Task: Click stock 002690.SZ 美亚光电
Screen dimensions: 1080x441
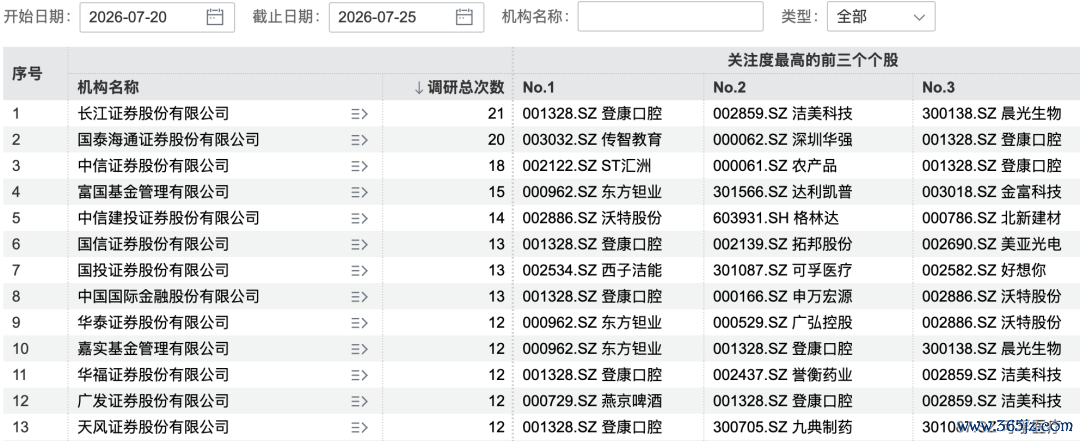Action: click(x=992, y=245)
